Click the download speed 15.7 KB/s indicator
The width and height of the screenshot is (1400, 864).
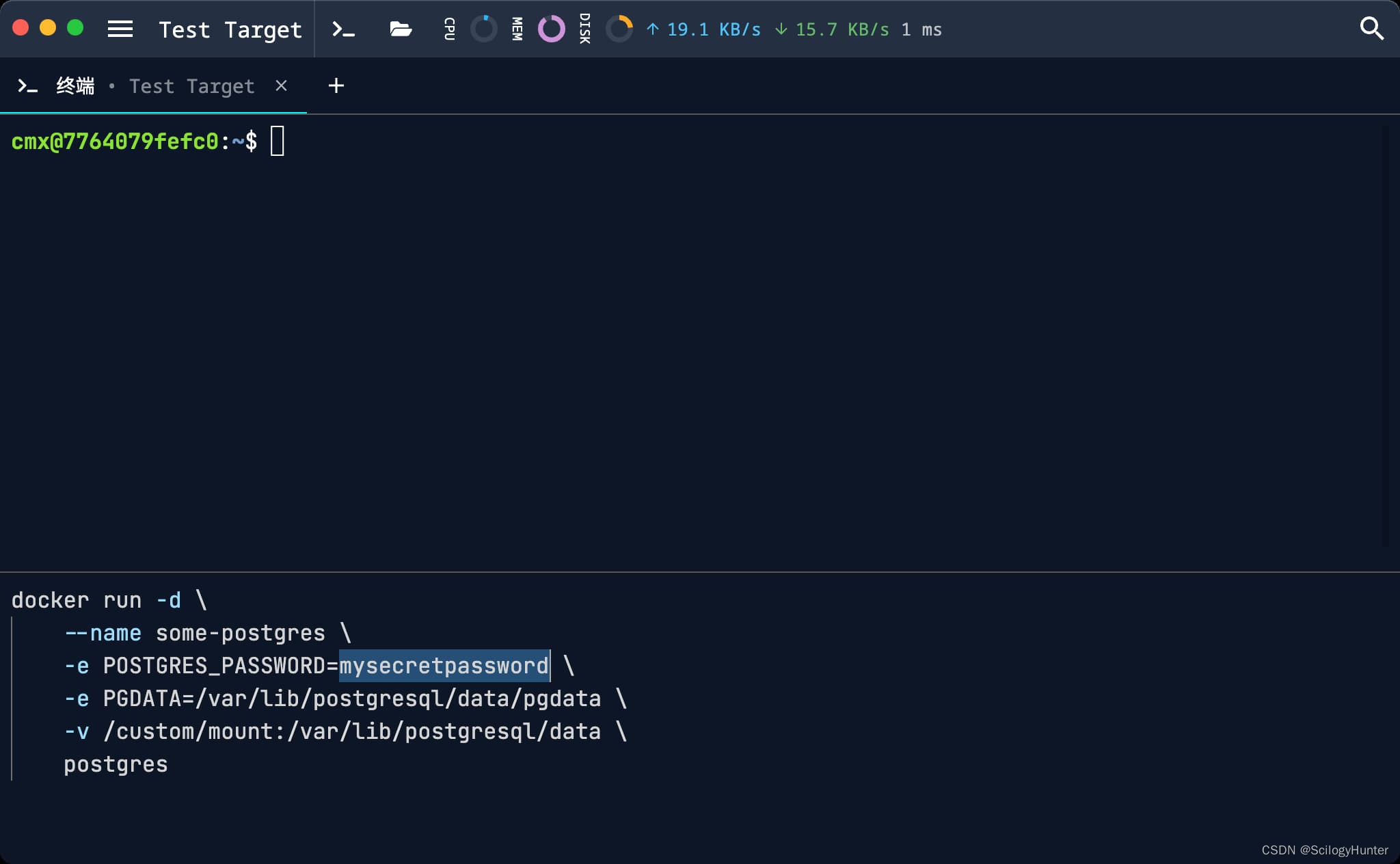832,29
